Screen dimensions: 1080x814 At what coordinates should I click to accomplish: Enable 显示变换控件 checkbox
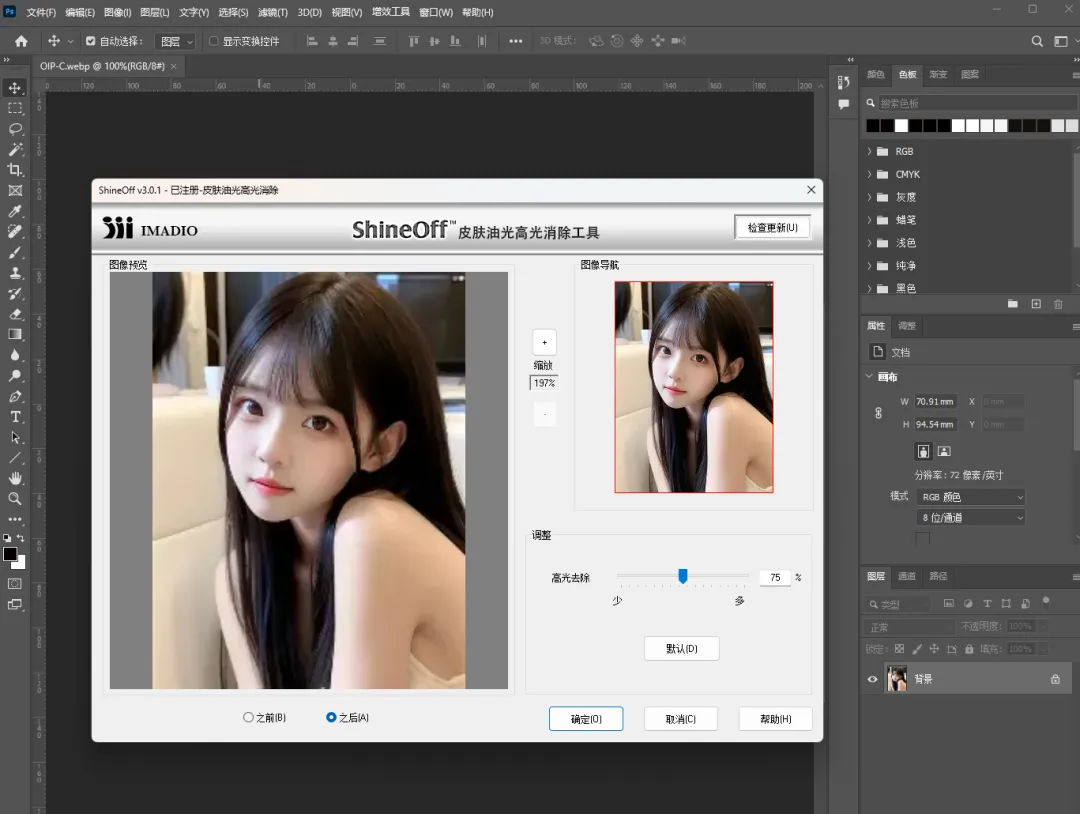[214, 41]
